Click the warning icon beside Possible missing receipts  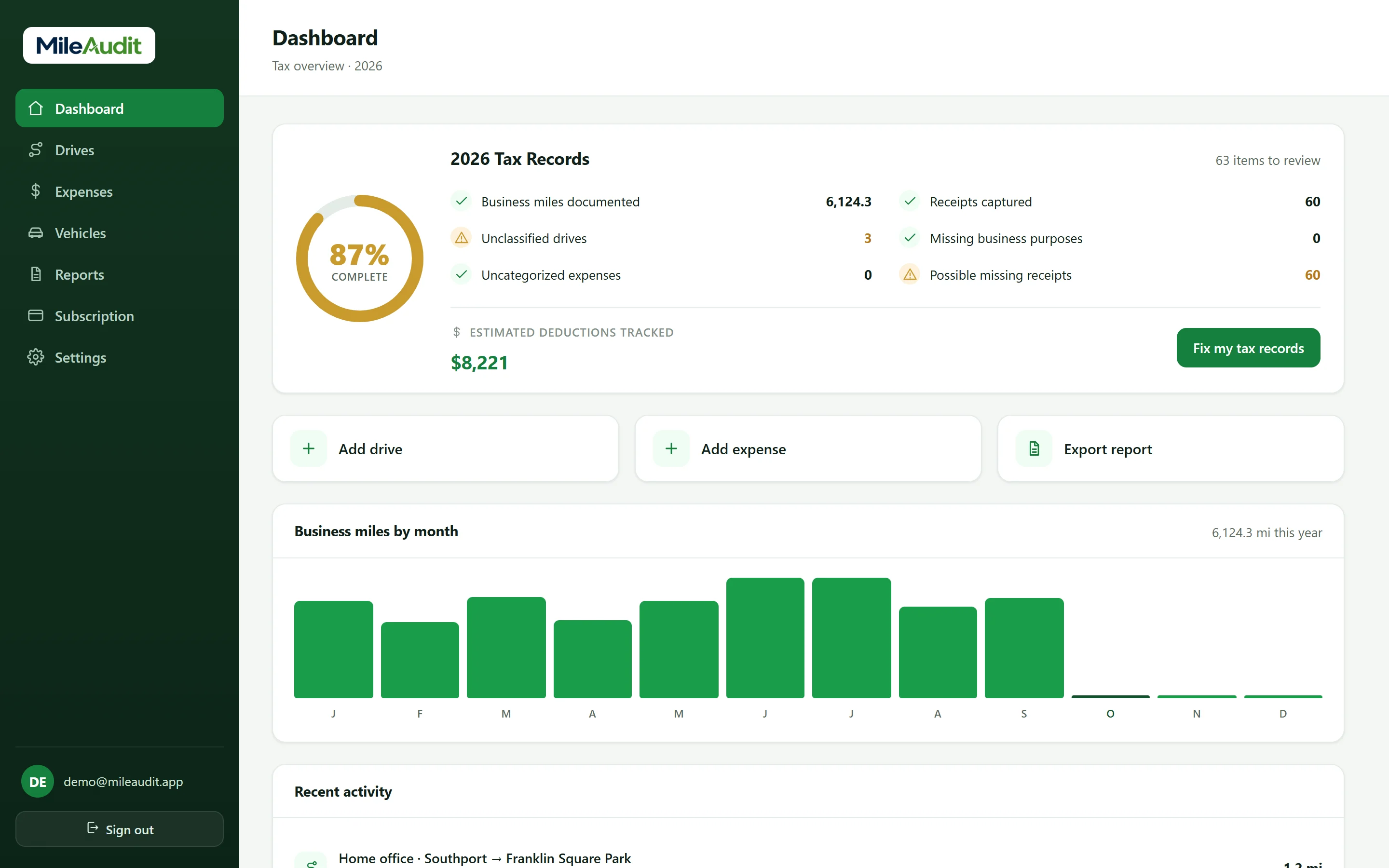click(910, 274)
